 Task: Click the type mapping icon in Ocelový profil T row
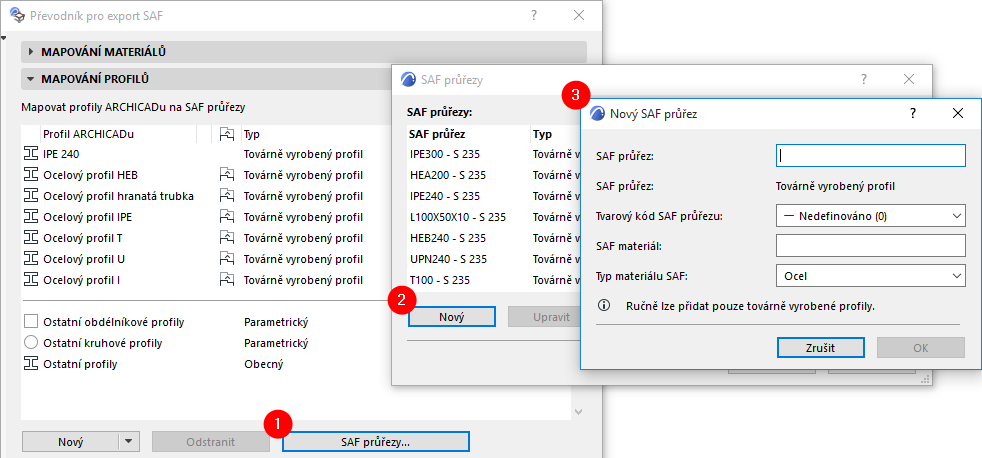point(227,238)
